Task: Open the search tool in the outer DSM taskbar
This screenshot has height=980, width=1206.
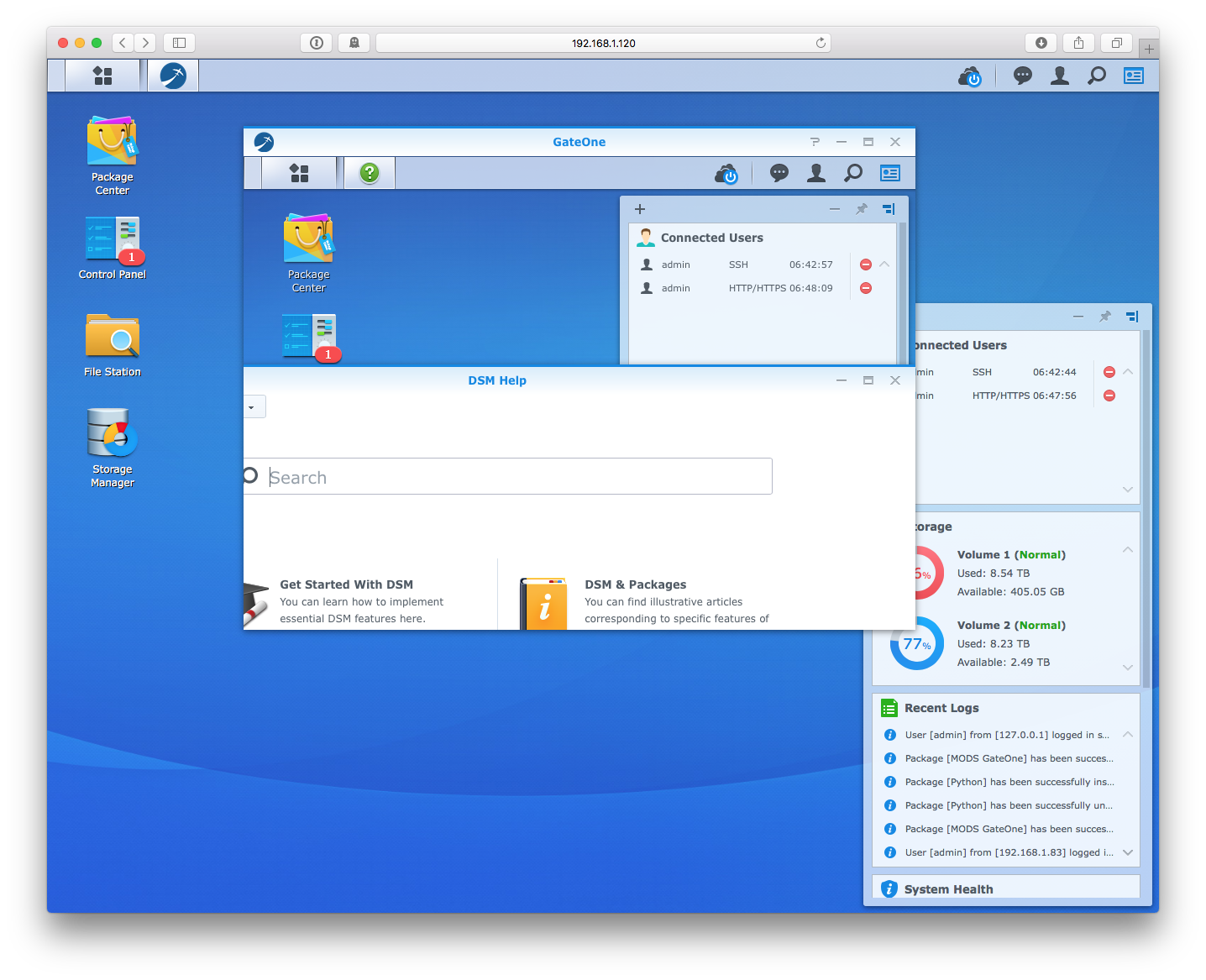Action: pyautogui.click(x=1097, y=76)
